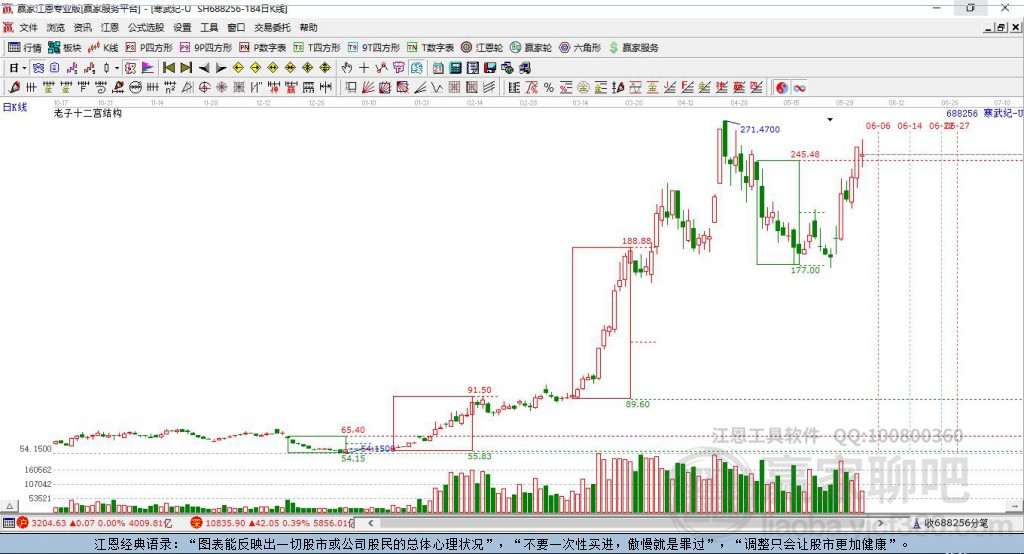Click the 188.88 price label
Image resolution: width=1024 pixels, height=554 pixels.
(x=636, y=241)
